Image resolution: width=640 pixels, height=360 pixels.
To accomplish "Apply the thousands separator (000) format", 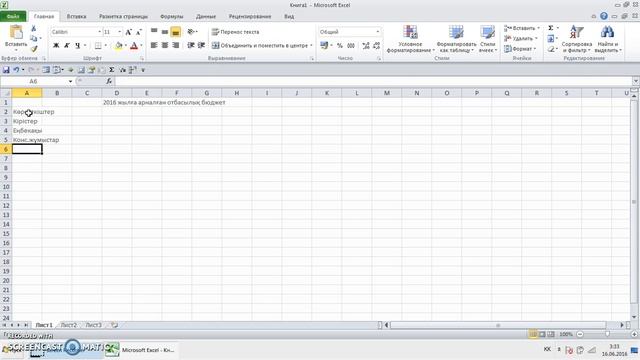I will point(351,45).
